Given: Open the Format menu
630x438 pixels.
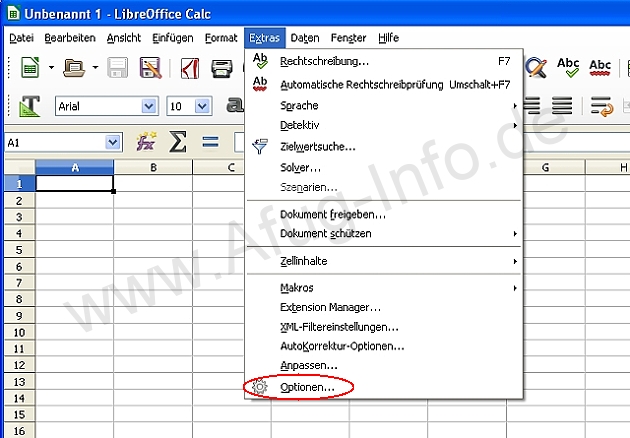Looking at the screenshot, I should tap(221, 38).
